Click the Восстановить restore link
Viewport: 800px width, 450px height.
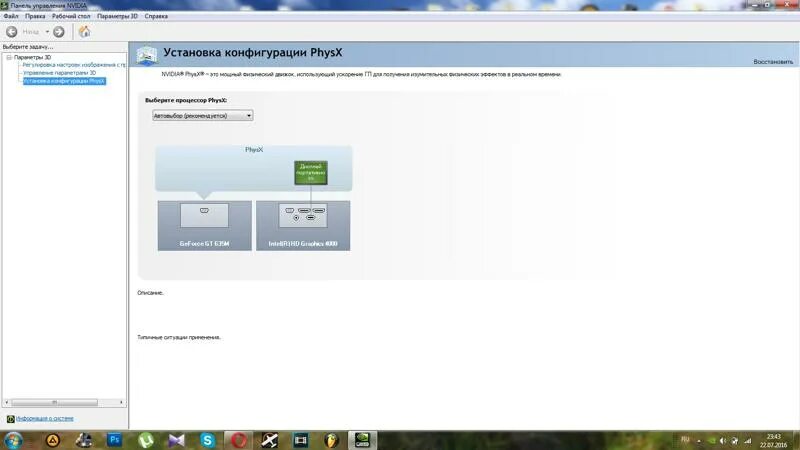coord(773,62)
